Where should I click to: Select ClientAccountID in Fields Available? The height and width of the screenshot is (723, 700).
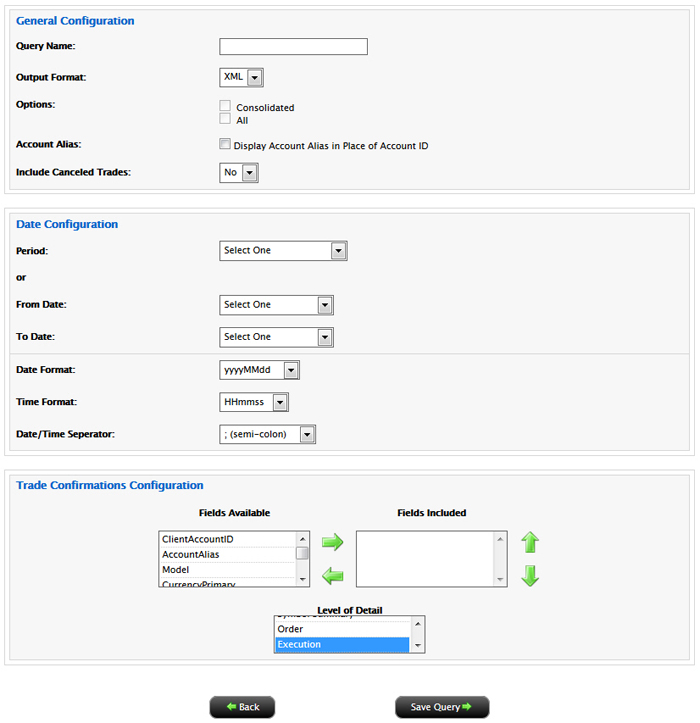[227, 539]
